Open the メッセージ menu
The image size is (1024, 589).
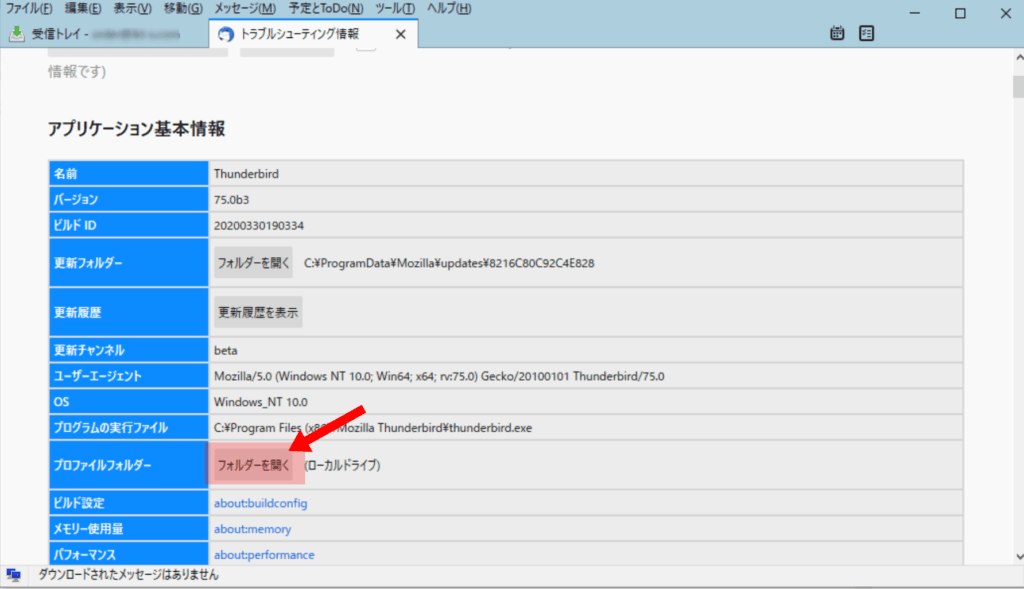245,9
